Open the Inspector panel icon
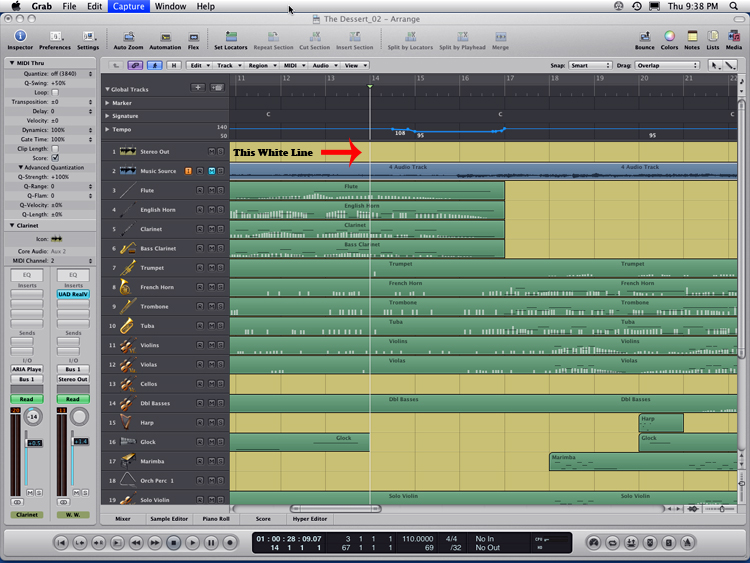750x563 pixels. (20, 36)
